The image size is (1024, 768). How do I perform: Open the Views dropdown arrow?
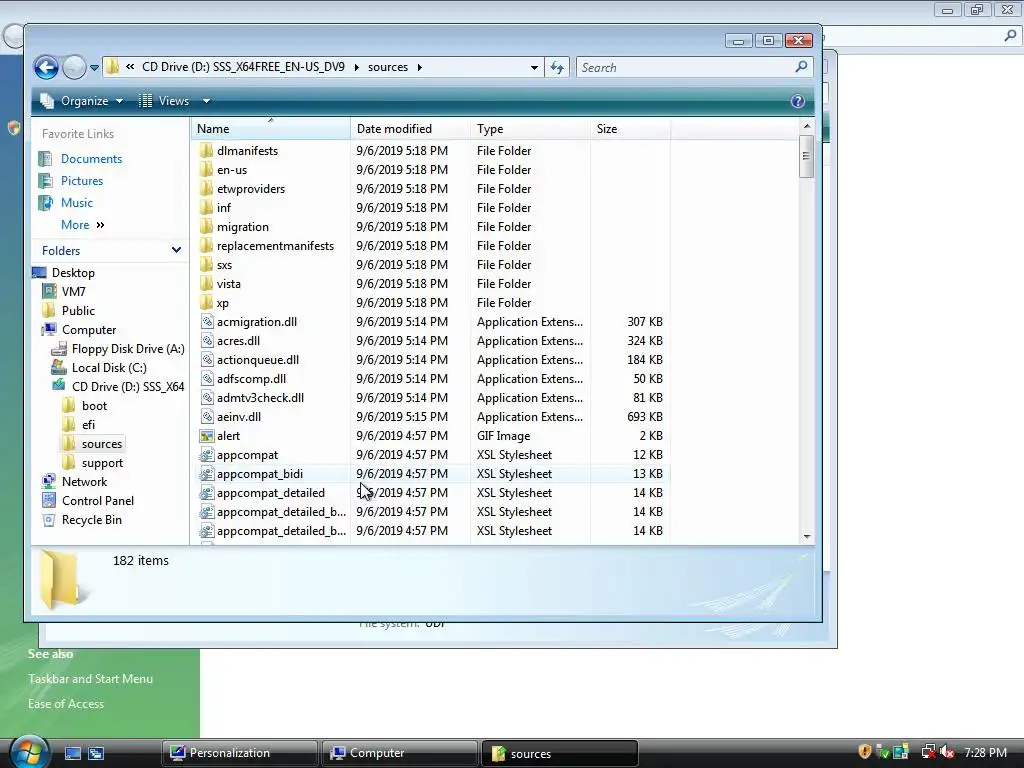(206, 101)
